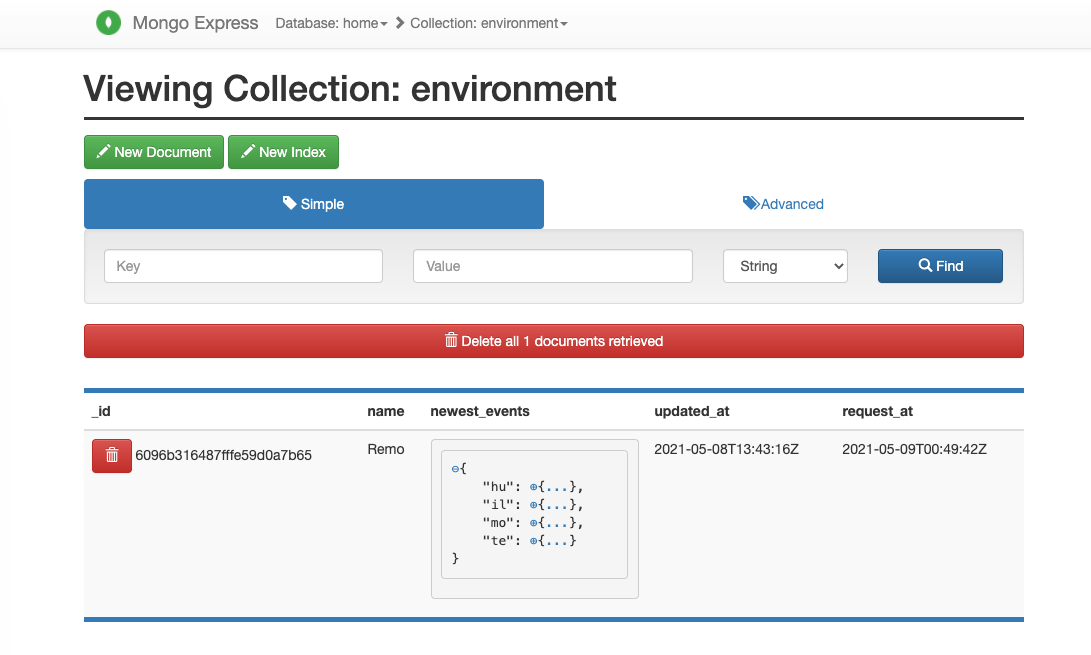
Task: Collapse the root newest_events JSON object
Action: coord(455,469)
